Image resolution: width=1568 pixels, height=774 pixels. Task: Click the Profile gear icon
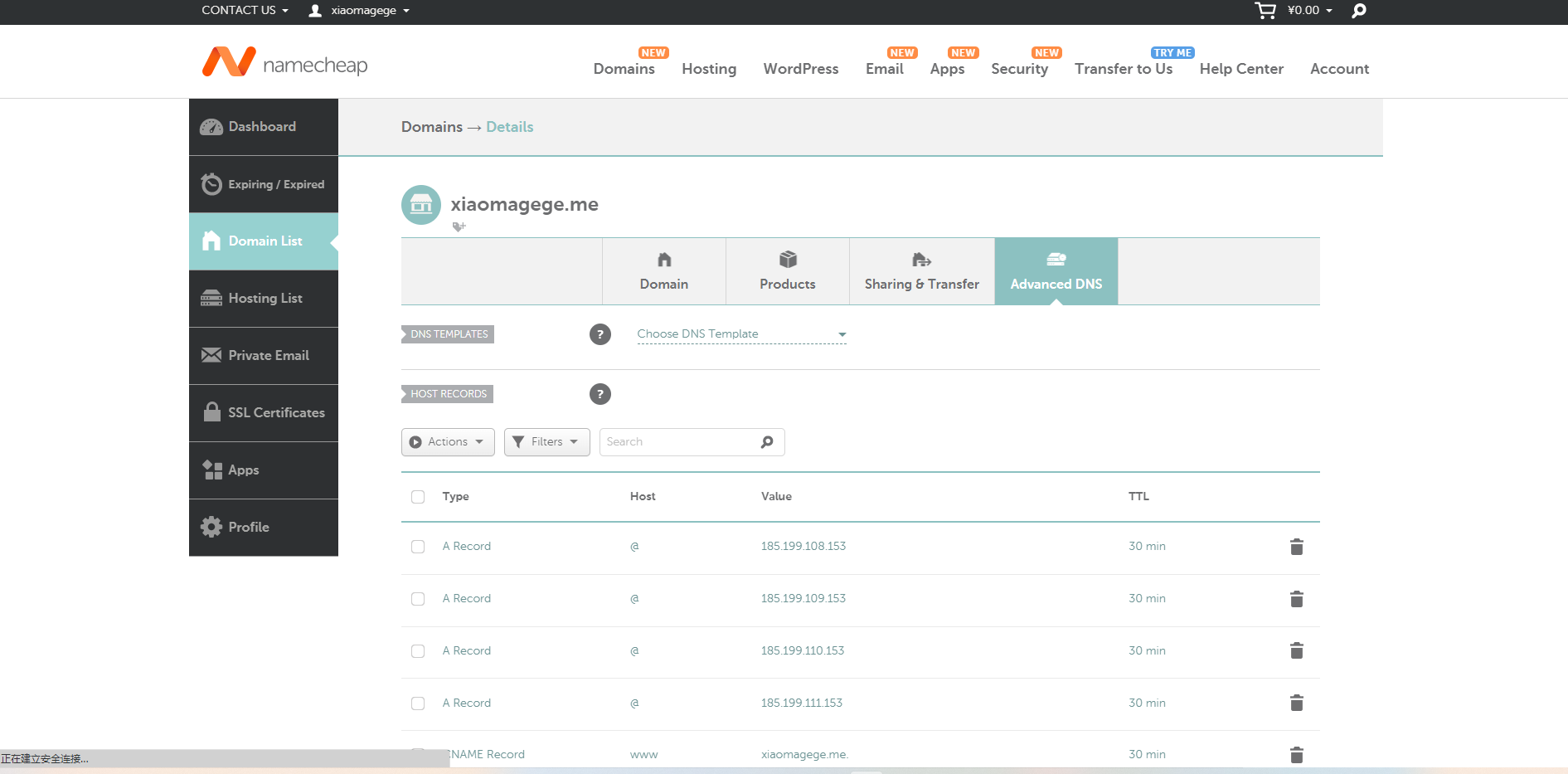[211, 527]
